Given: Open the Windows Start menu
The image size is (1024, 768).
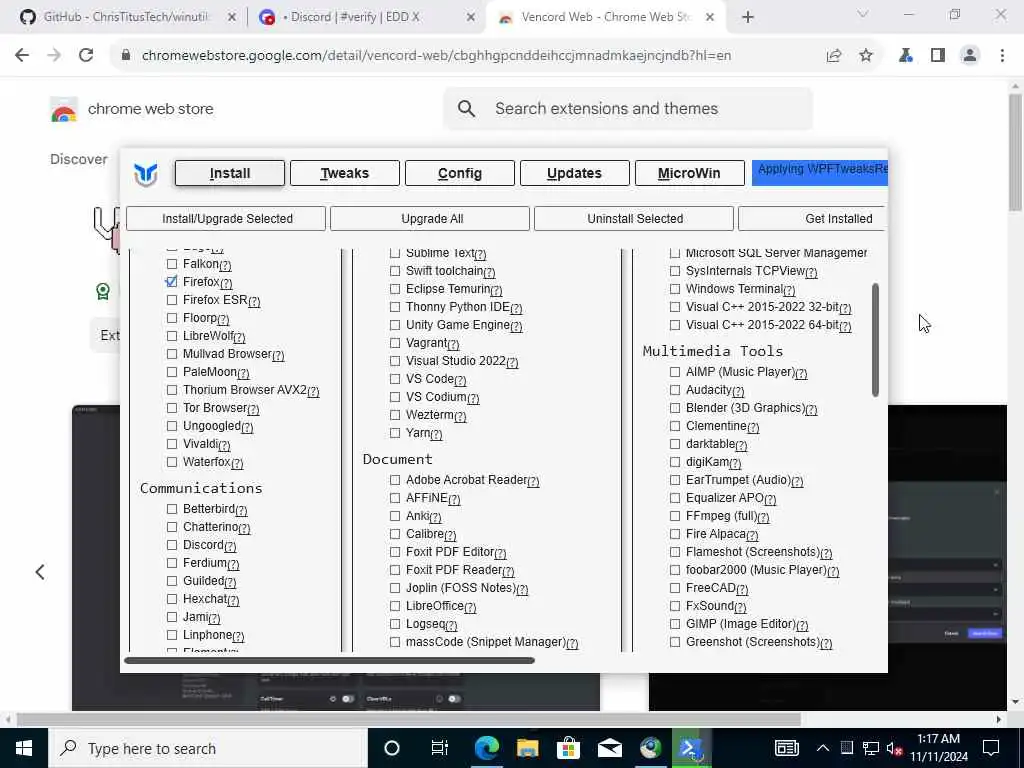Looking at the screenshot, I should pos(24,748).
